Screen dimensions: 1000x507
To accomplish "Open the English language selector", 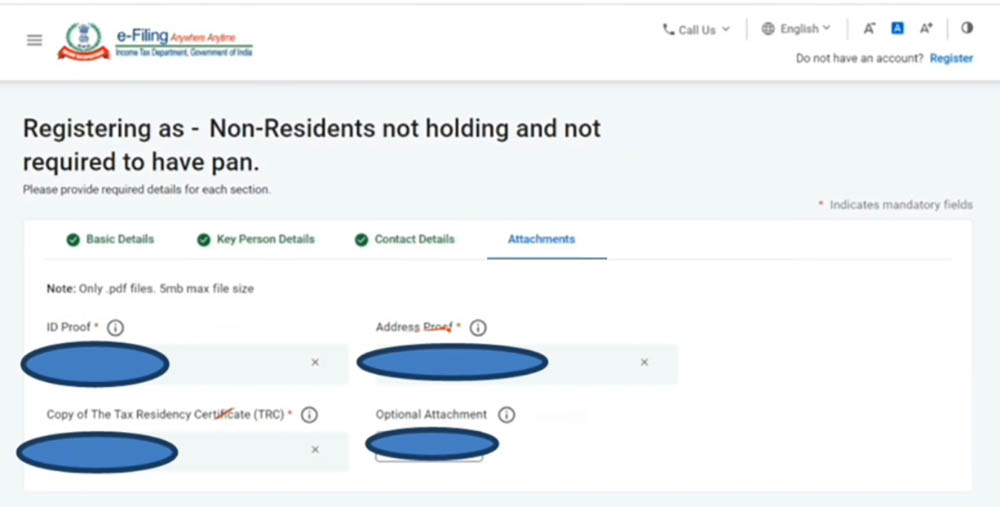I will click(796, 29).
